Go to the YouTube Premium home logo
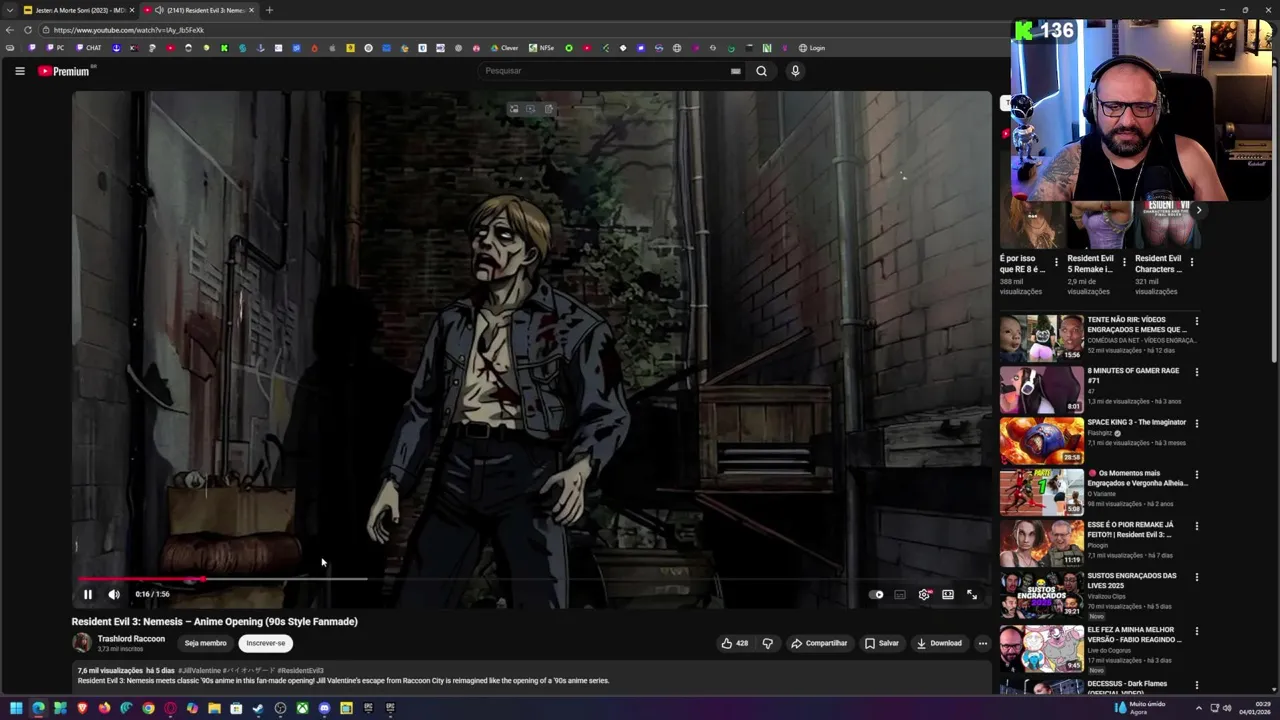The height and width of the screenshot is (720, 1280). [x=65, y=71]
